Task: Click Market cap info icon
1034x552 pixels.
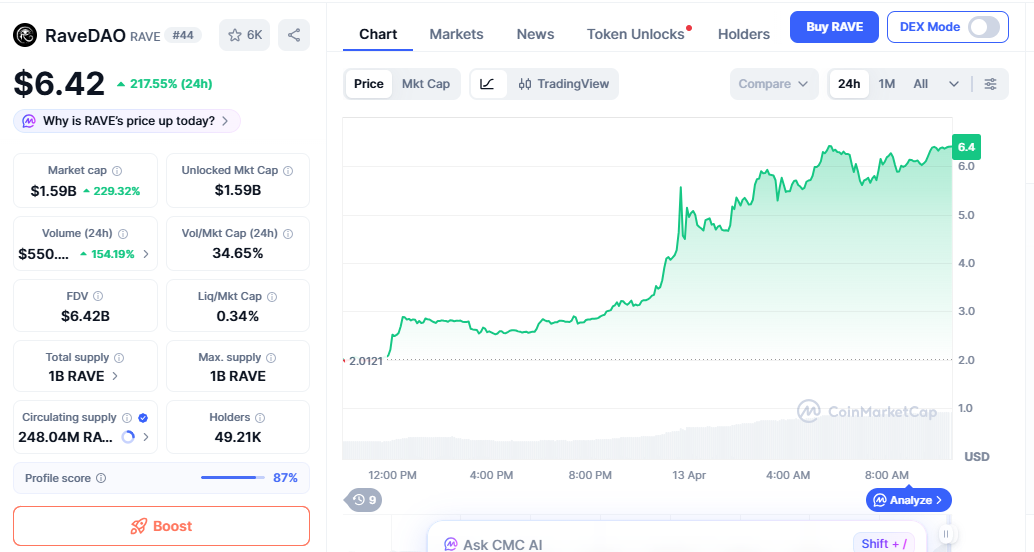Action: click(117, 171)
